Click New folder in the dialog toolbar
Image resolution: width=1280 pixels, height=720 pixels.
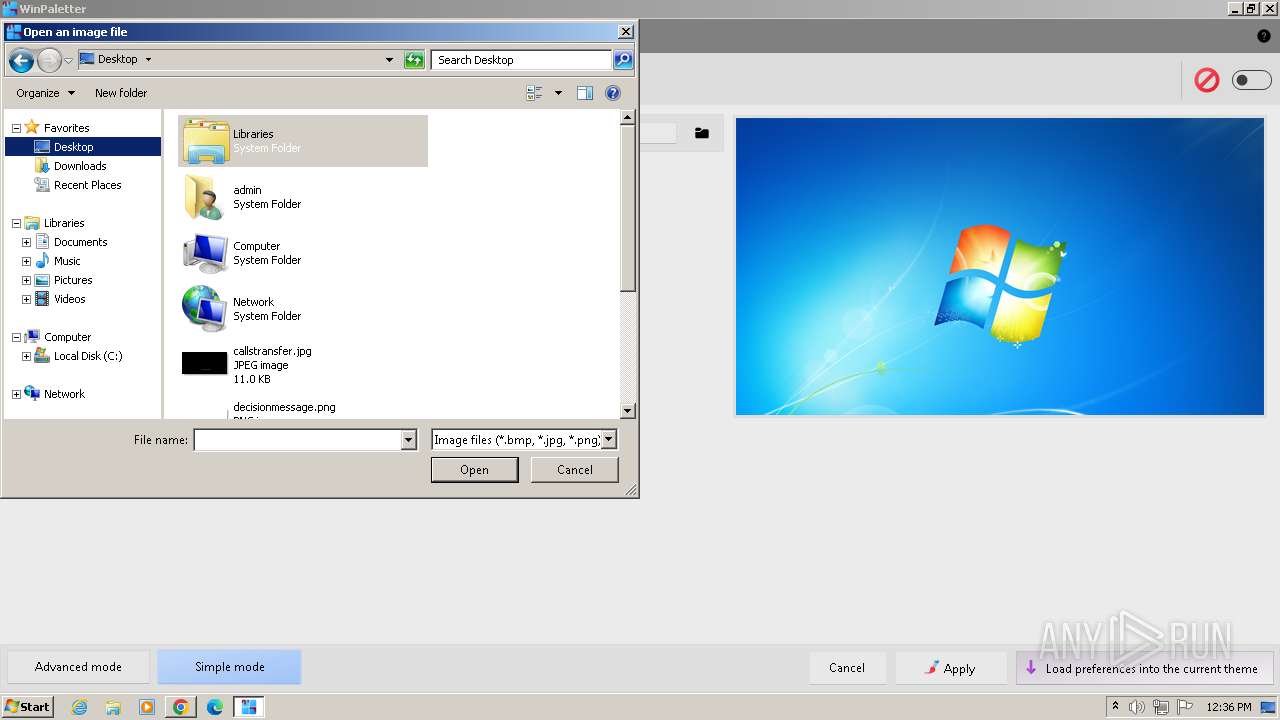[121, 93]
